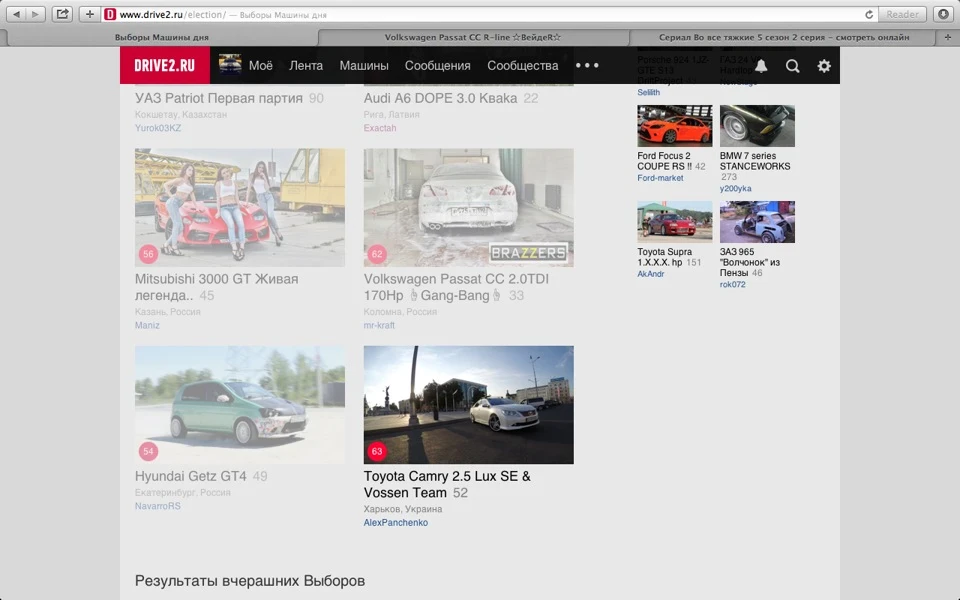This screenshot has width=960, height=600.
Task: Switch to the Volkswagen Passat CC R-line tab
Action: [x=473, y=37]
